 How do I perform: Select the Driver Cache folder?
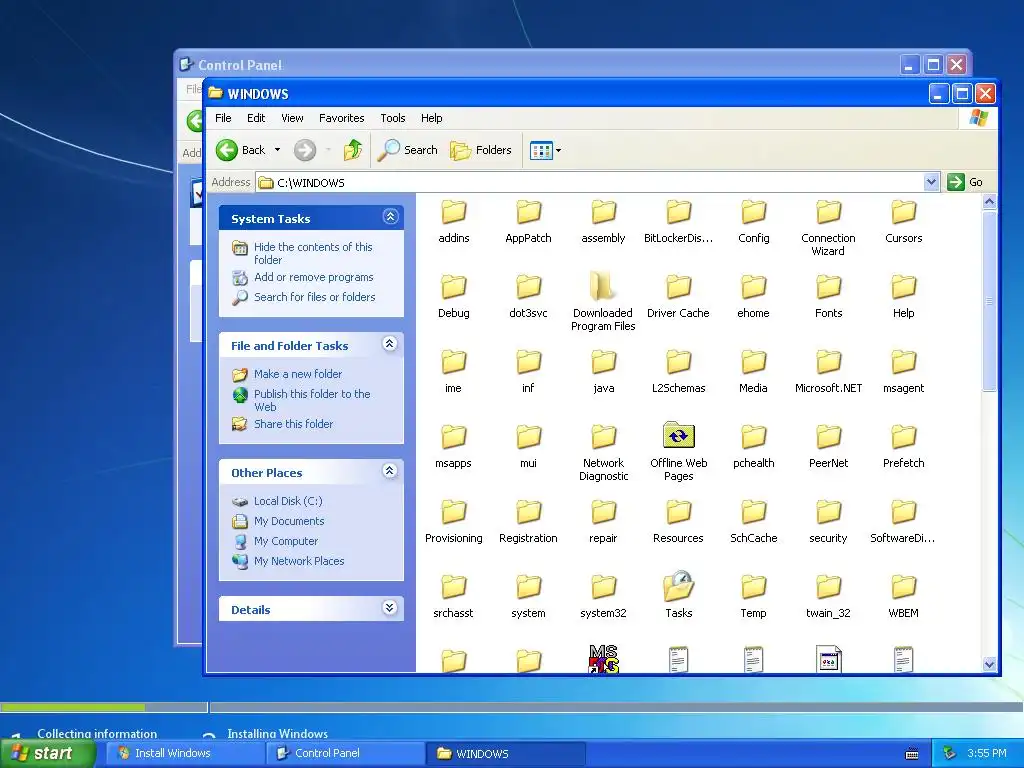click(679, 287)
